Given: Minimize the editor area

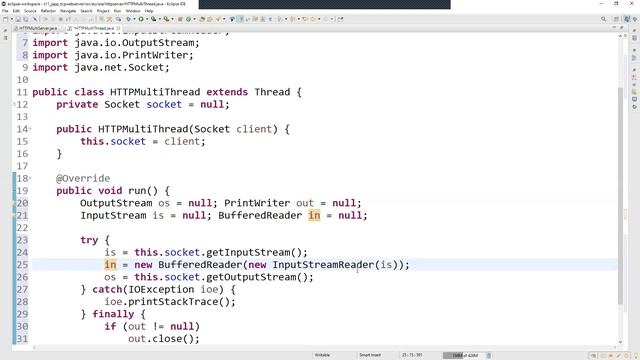Looking at the screenshot, I should click(x=614, y=28).
